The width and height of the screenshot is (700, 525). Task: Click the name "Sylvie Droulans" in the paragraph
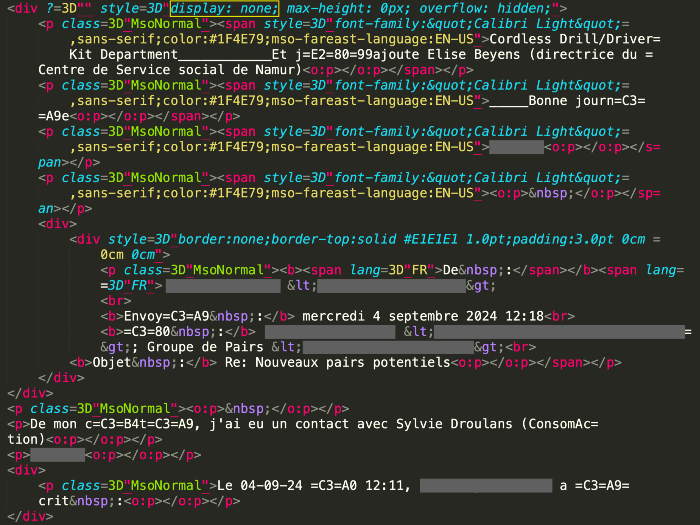(x=454, y=424)
